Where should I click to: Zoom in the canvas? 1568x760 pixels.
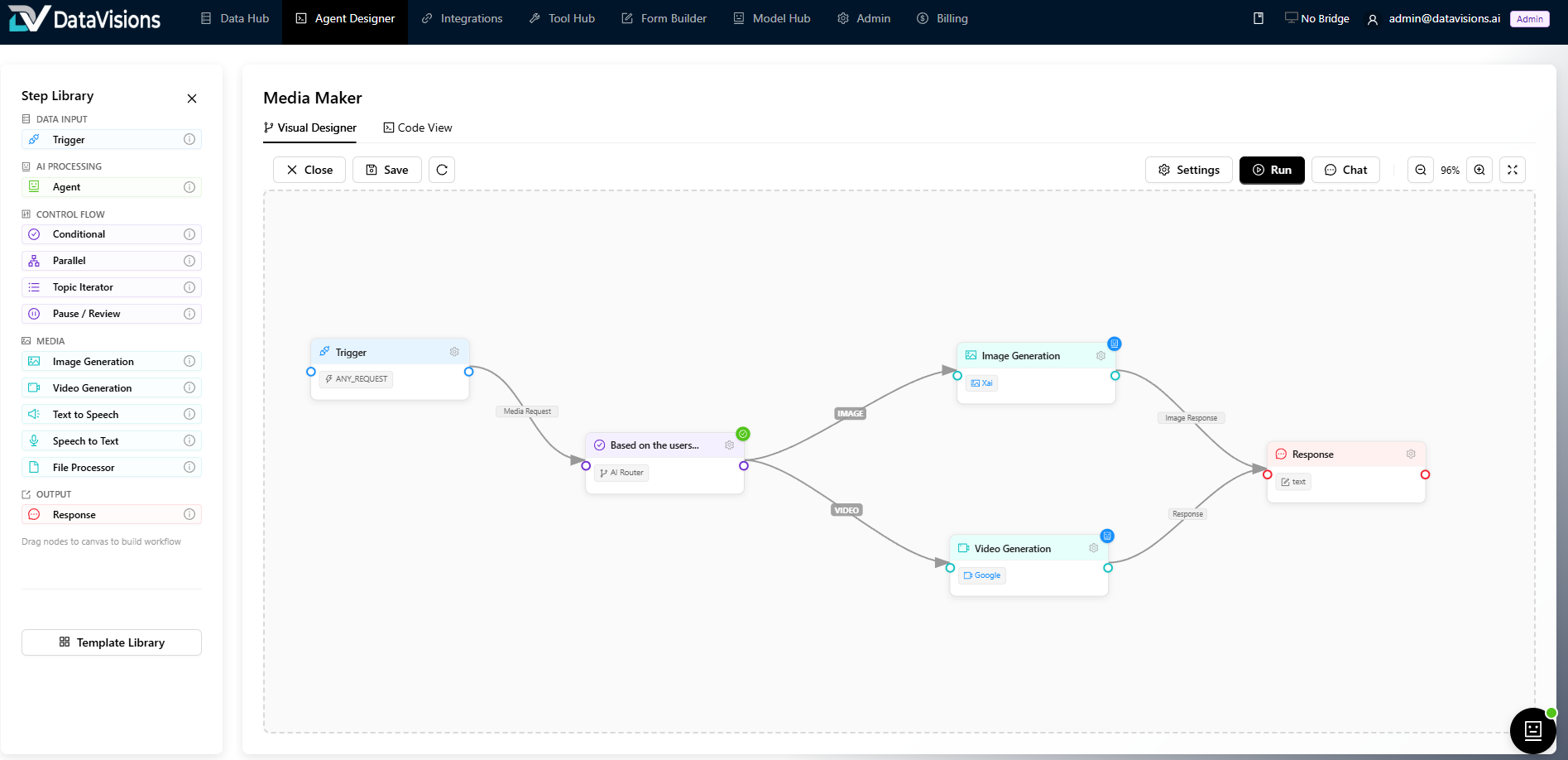pyautogui.click(x=1479, y=170)
